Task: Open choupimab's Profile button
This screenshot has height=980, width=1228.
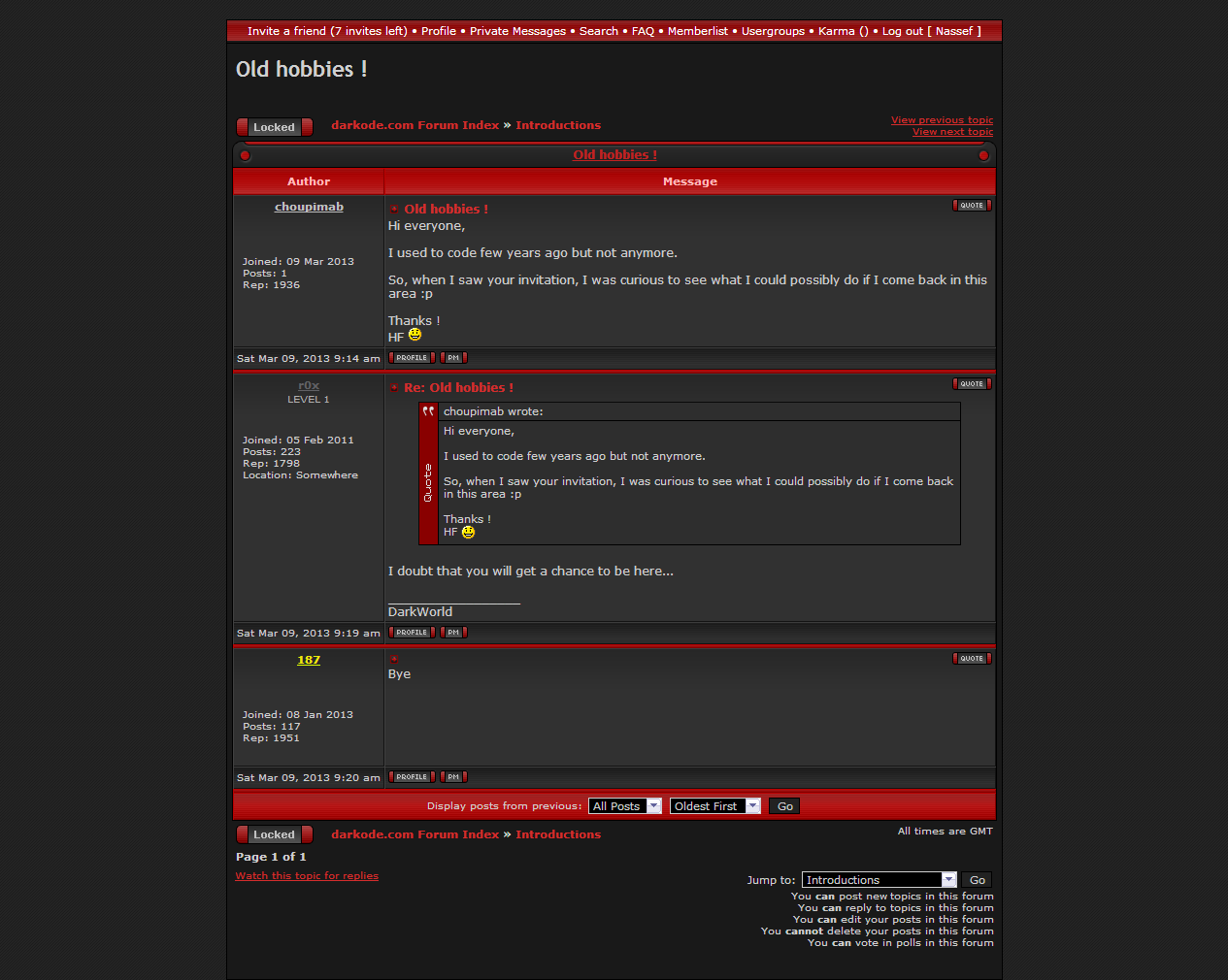Action: pos(412,358)
